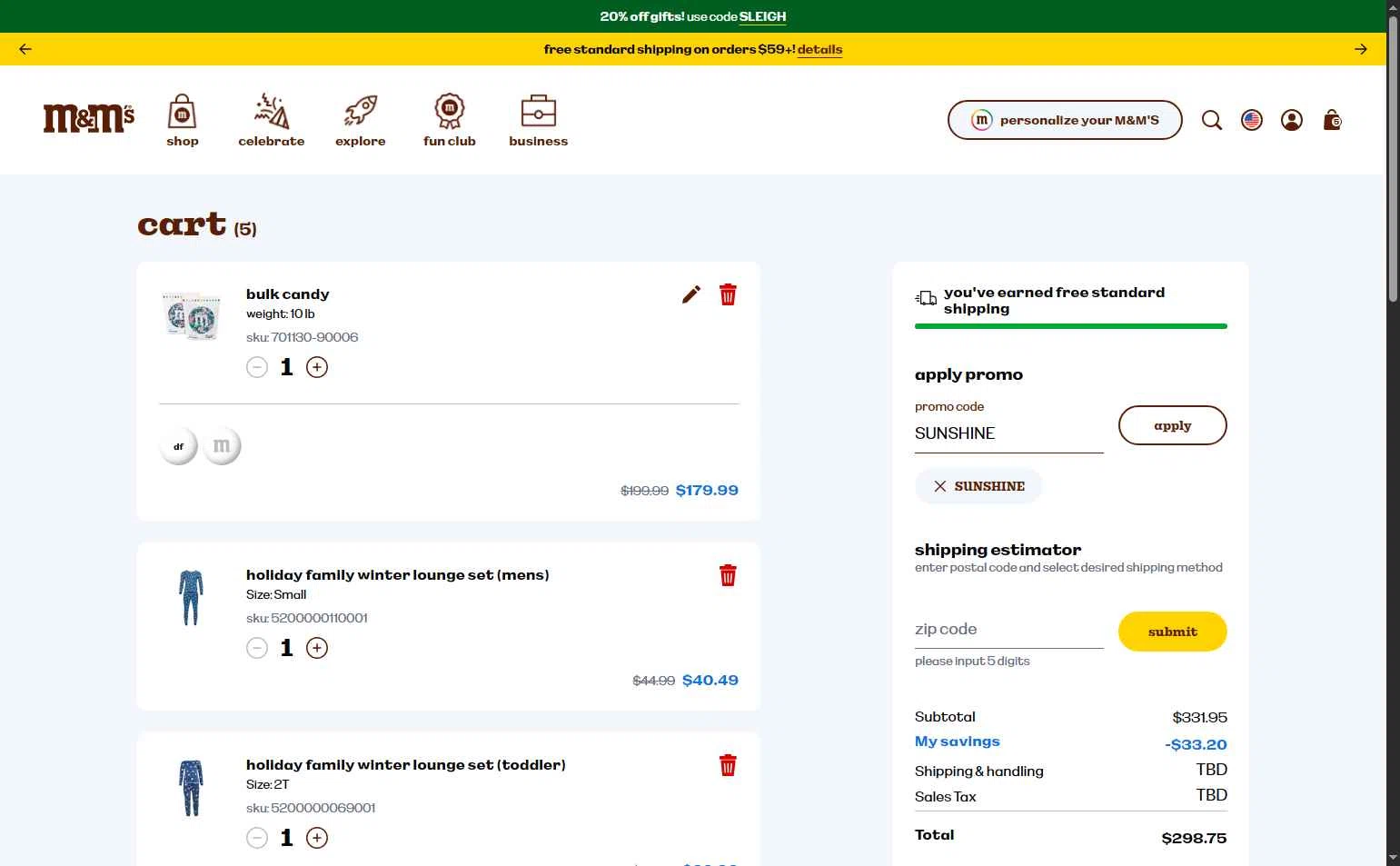The image size is (1400, 866).
Task: Decrease mens lounge set quantity
Action: click(x=257, y=648)
